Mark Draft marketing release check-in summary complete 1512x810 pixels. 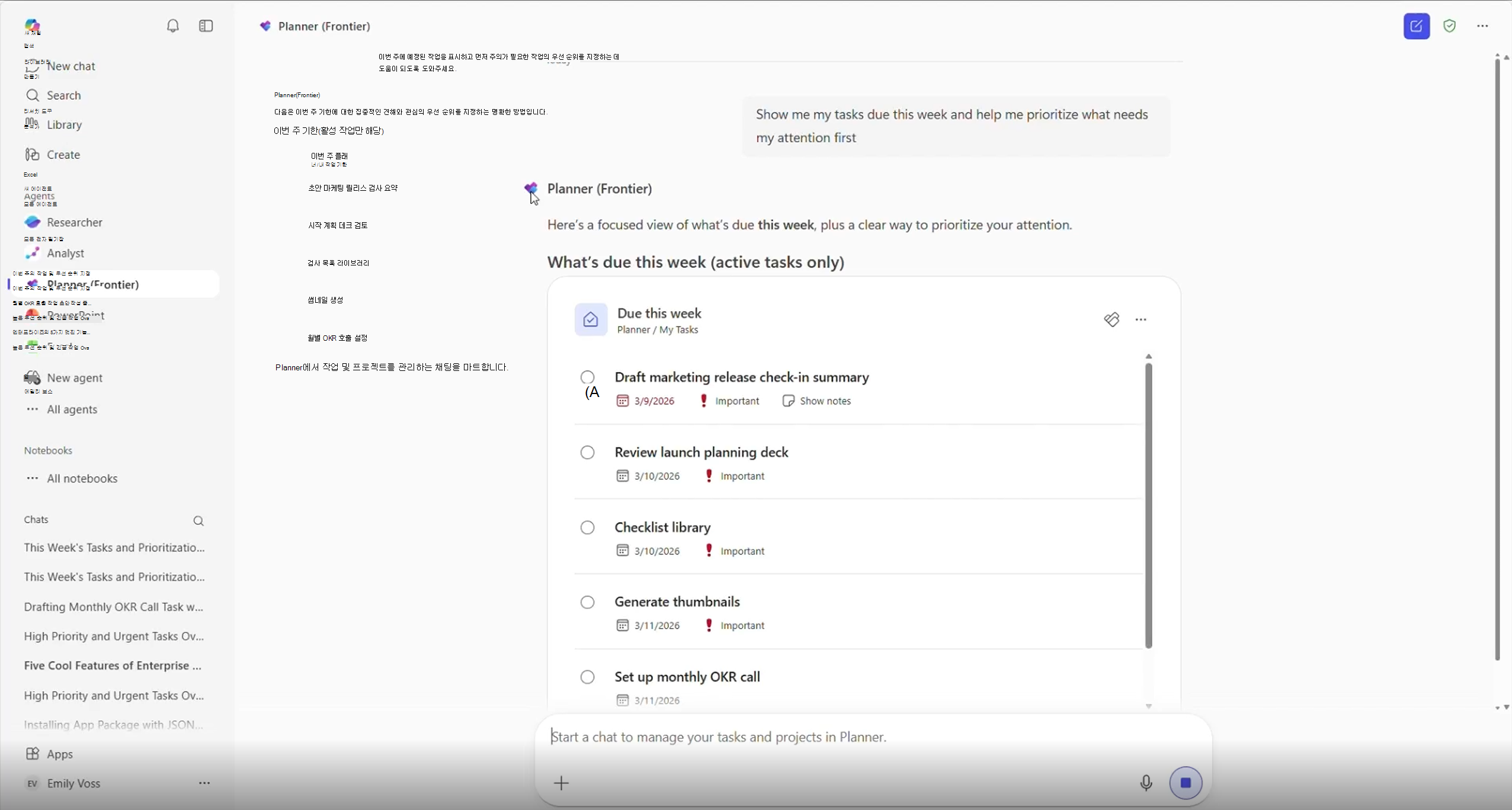(x=587, y=377)
